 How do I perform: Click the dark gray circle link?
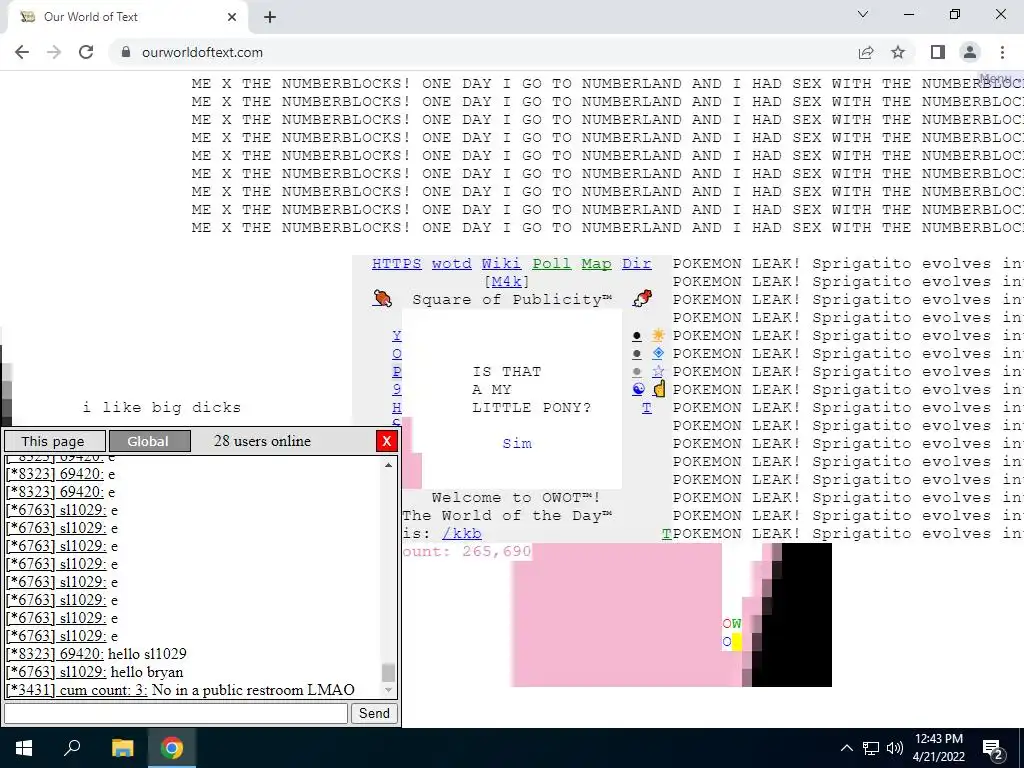point(637,353)
